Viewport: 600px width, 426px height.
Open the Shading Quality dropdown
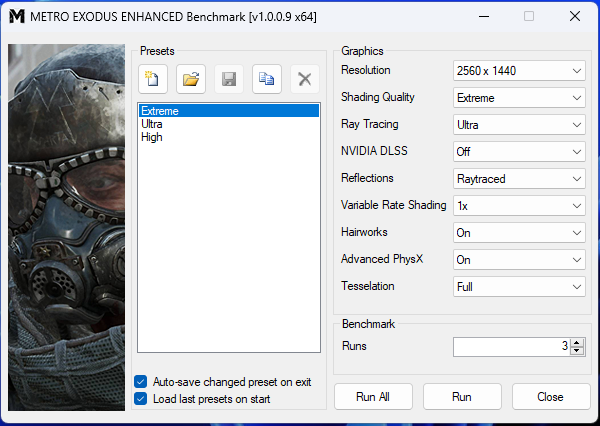tap(519, 98)
